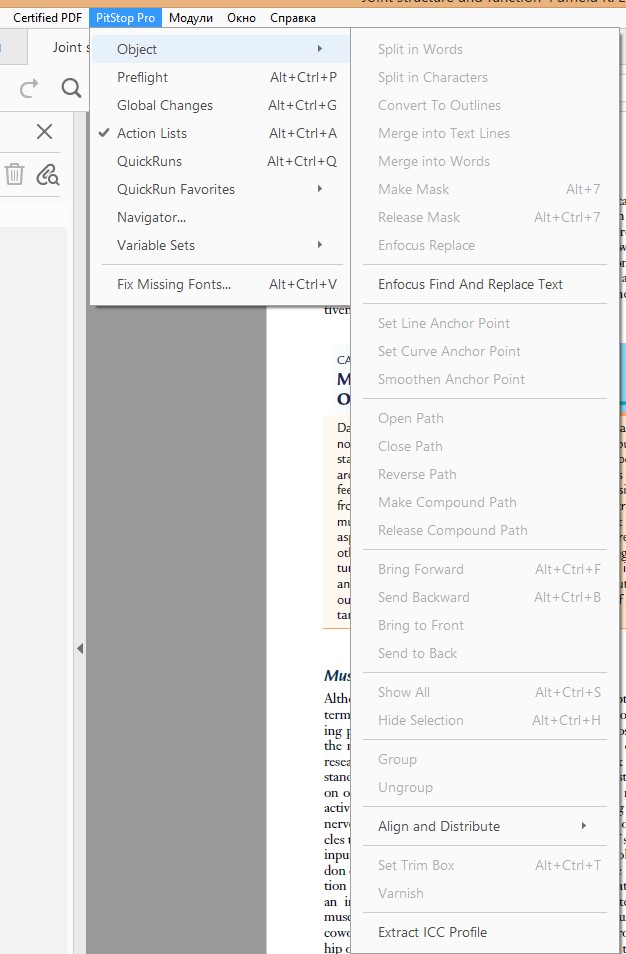Click the trash delete icon
The height and width of the screenshot is (954, 626).
(x=14, y=174)
